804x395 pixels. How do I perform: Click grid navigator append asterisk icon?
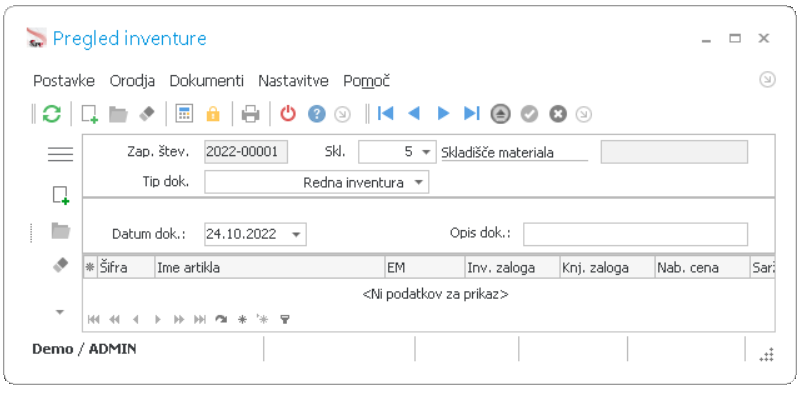tap(242, 320)
